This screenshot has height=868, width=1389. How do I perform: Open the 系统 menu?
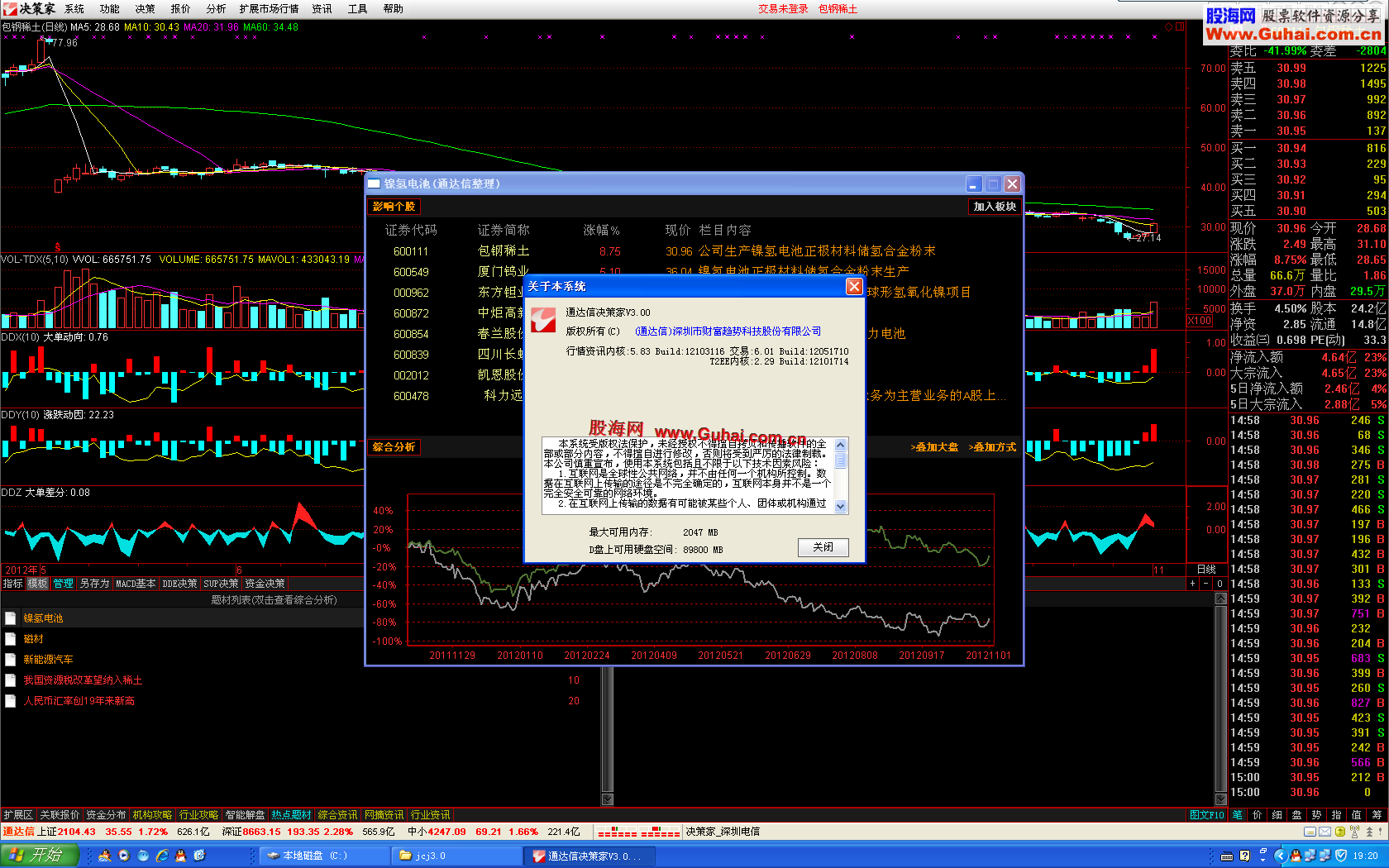(74, 9)
